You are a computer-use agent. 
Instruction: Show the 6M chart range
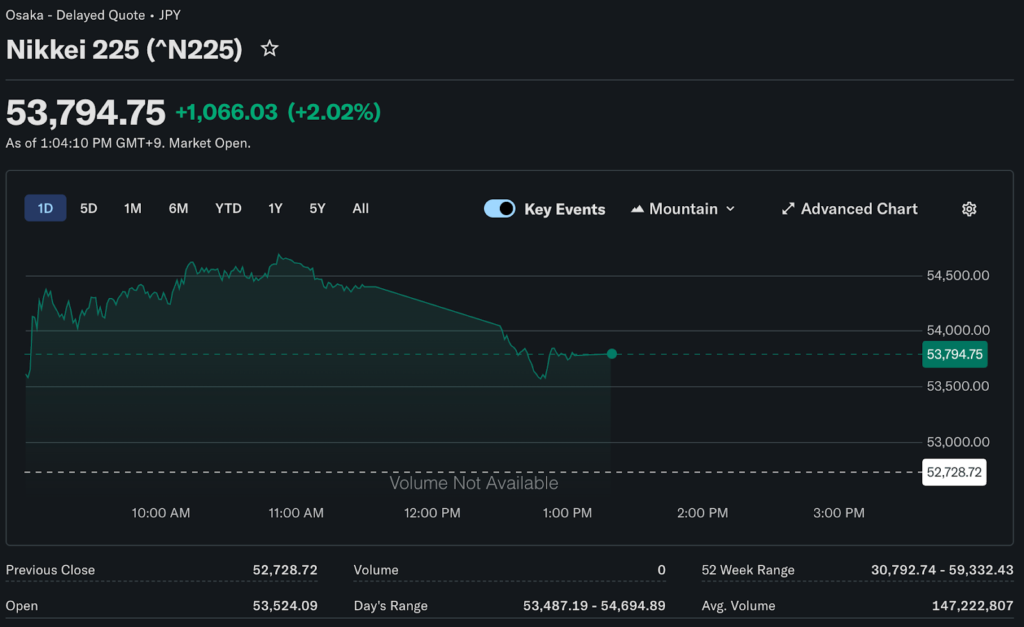(x=178, y=208)
